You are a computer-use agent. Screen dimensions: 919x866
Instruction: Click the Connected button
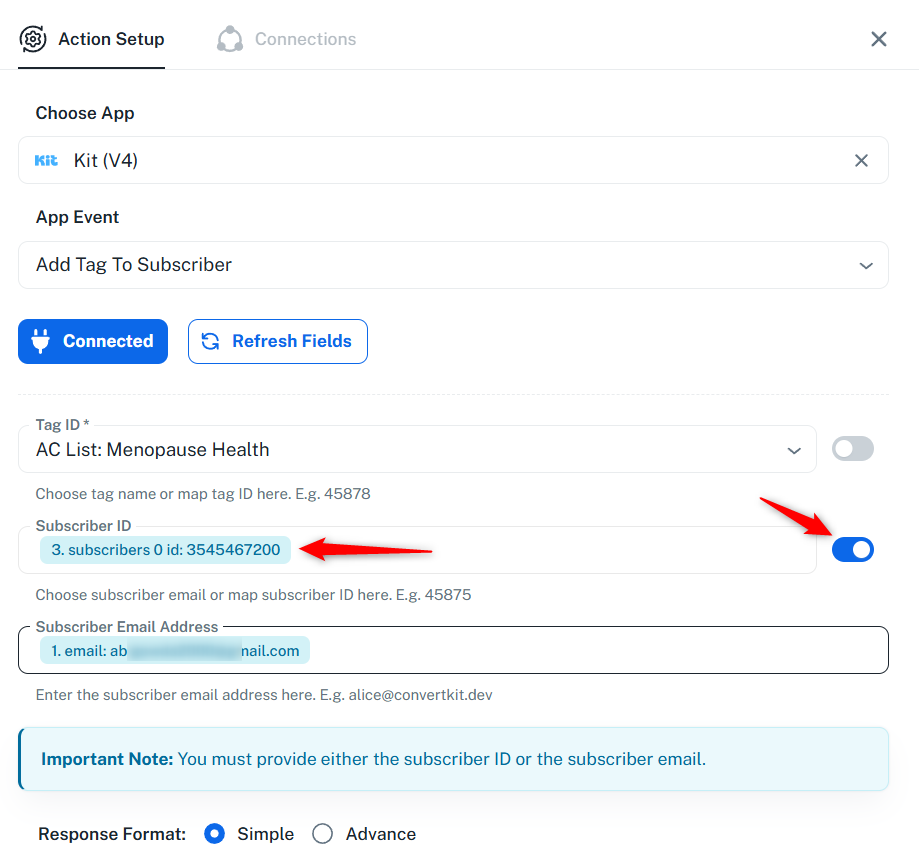[93, 341]
